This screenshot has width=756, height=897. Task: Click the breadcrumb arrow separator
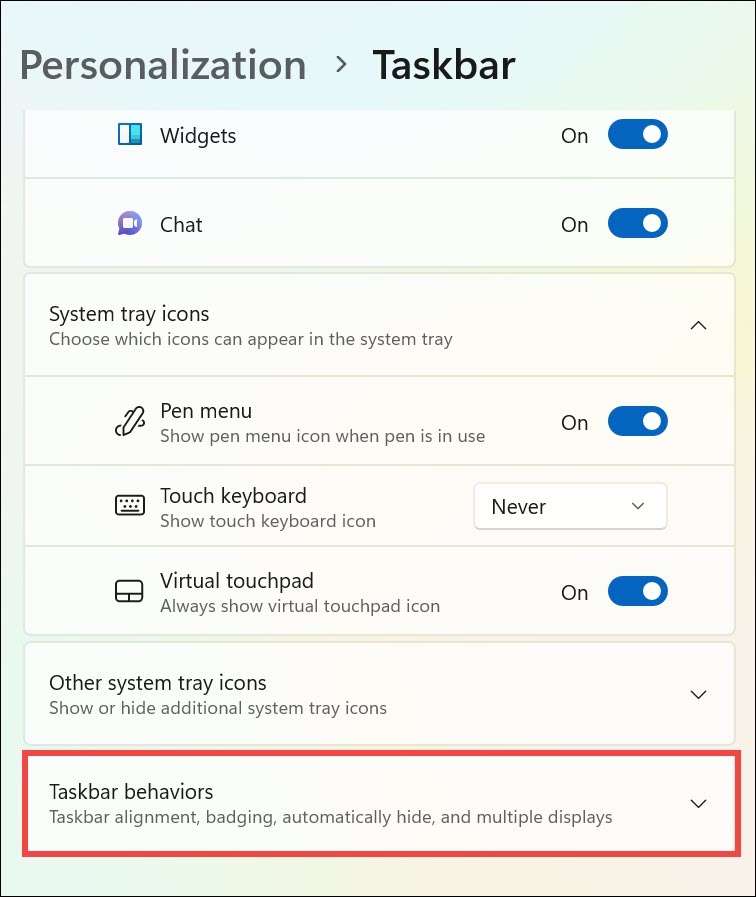click(x=341, y=65)
